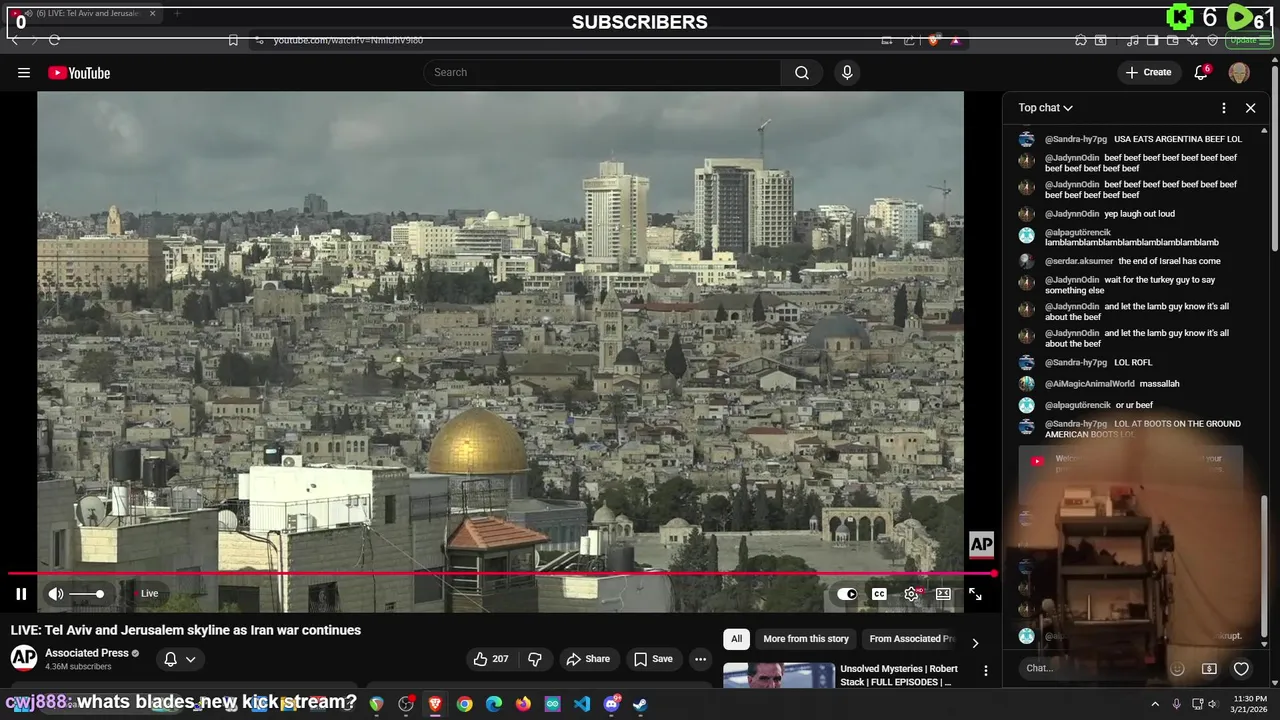This screenshot has height=720, width=1280.
Task: Click @AiMagicAnimalWorld massallah chat message
Action: (1160, 384)
